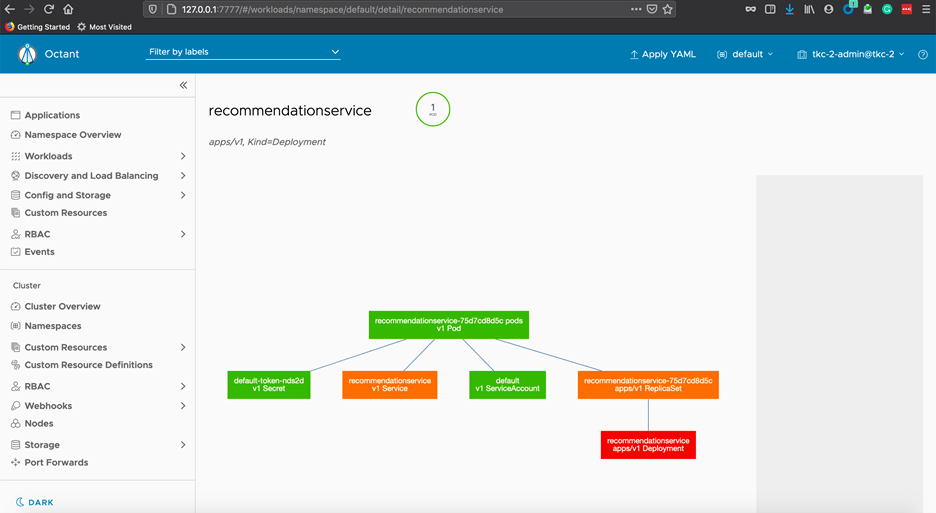Open the help question mark icon
The image size is (936, 513).
(x=922, y=54)
